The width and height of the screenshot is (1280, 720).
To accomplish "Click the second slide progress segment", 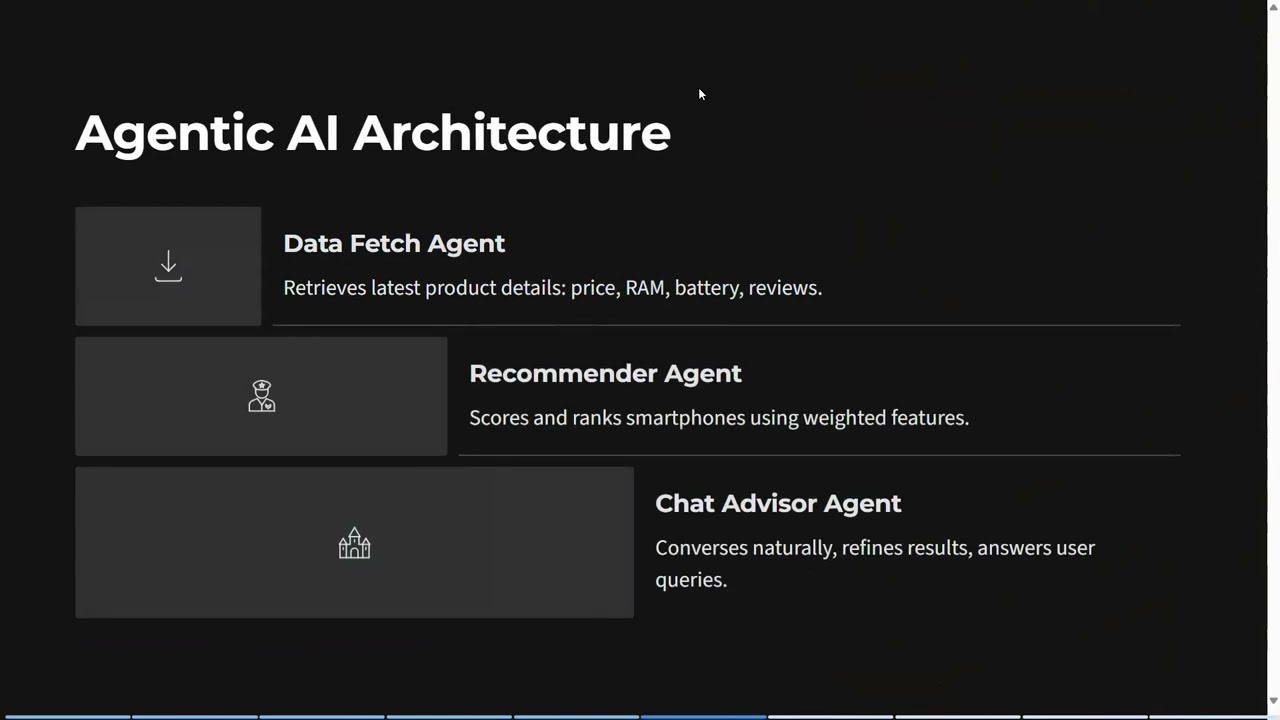I will coord(195,717).
